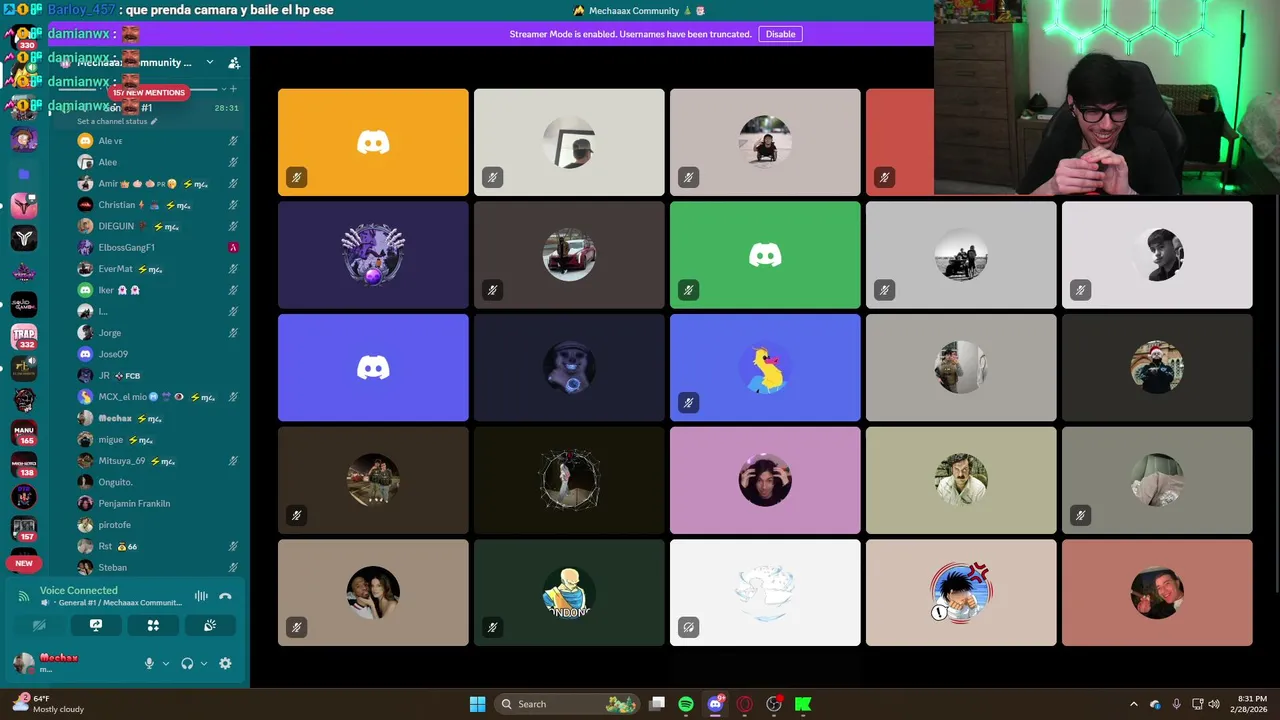Open the soundboard button

click(210, 625)
